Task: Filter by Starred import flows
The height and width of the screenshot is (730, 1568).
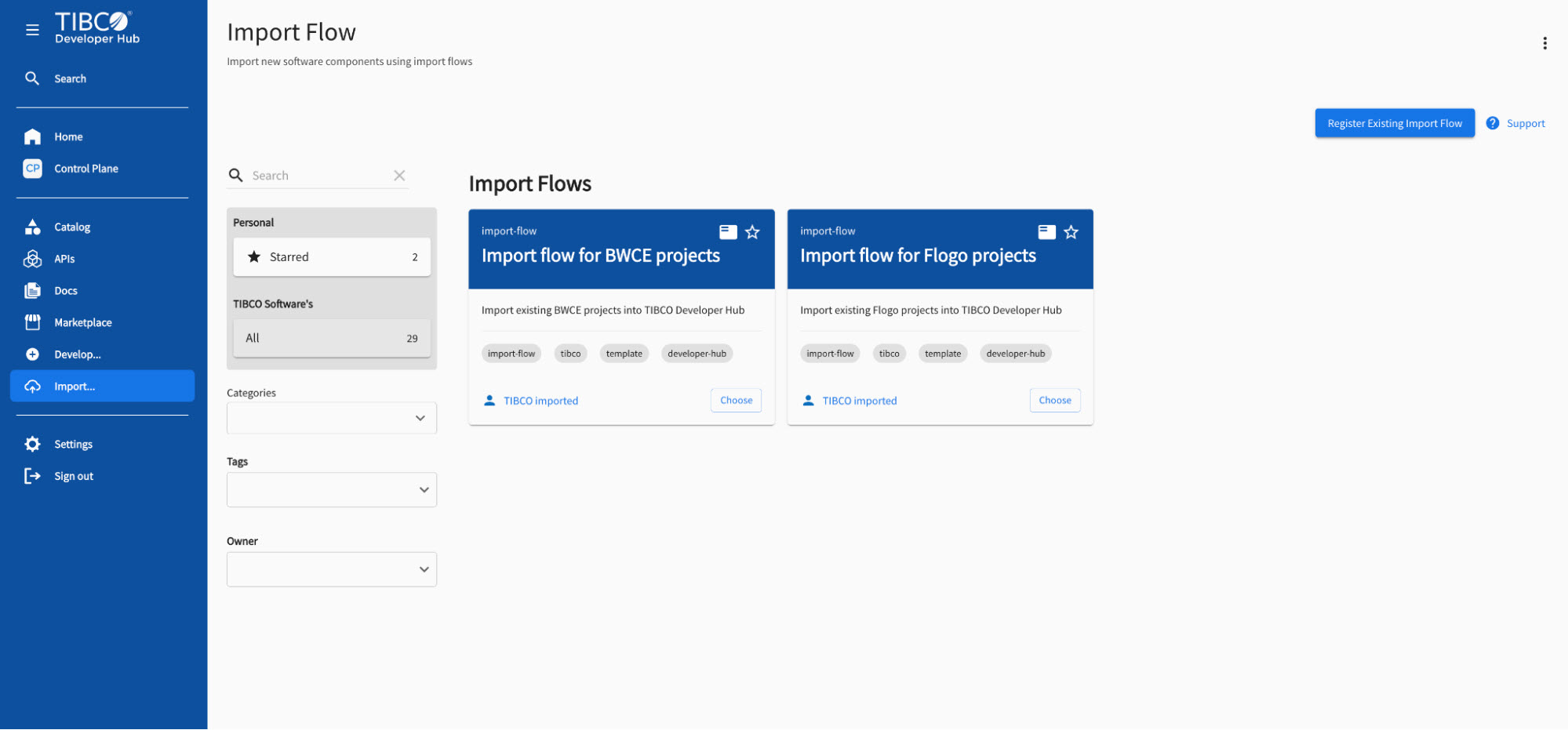Action: pyautogui.click(x=332, y=257)
